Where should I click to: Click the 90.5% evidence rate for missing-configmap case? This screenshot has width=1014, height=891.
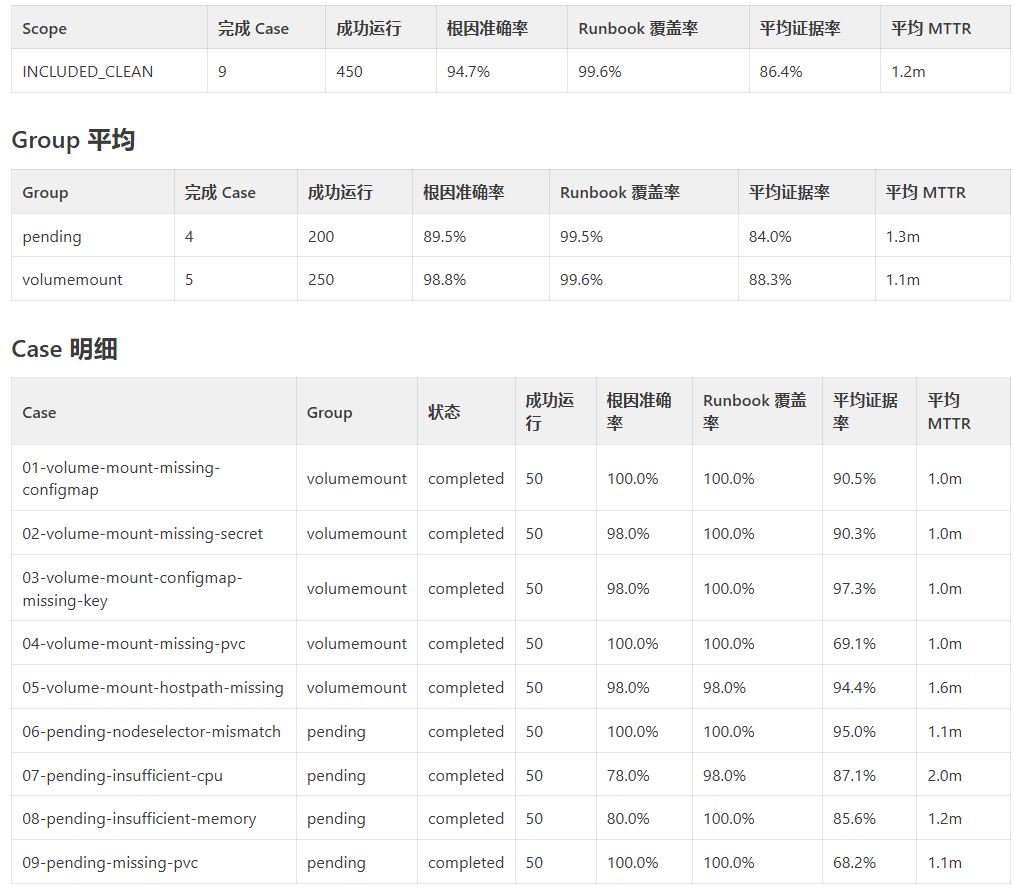pos(854,478)
